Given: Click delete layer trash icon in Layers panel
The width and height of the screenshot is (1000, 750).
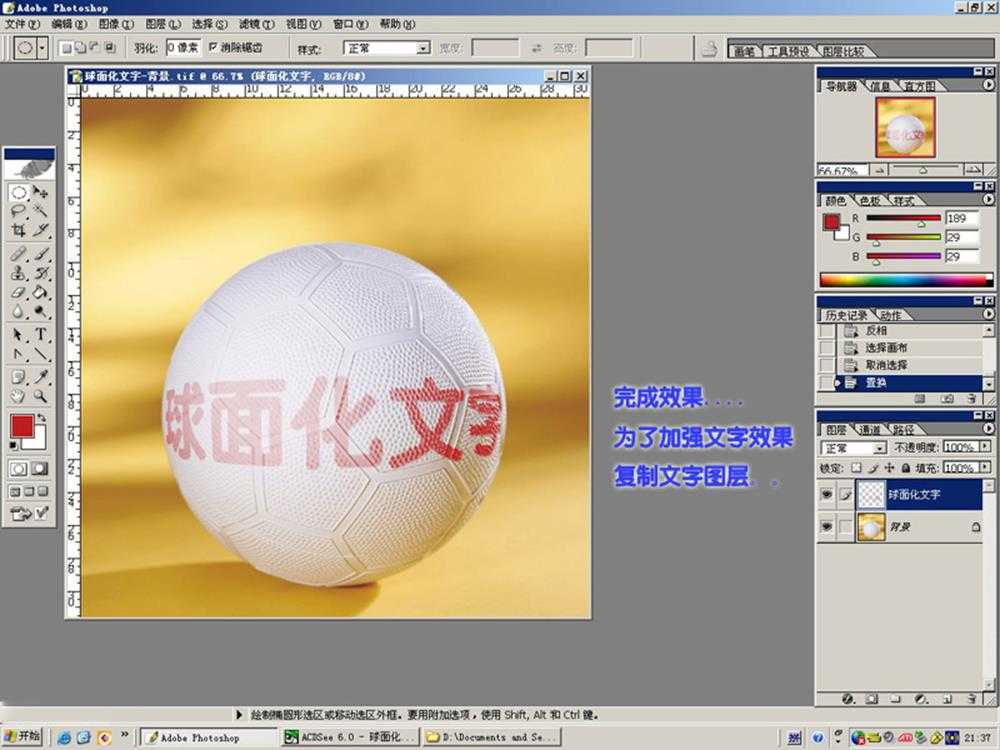Looking at the screenshot, I should coord(972,699).
